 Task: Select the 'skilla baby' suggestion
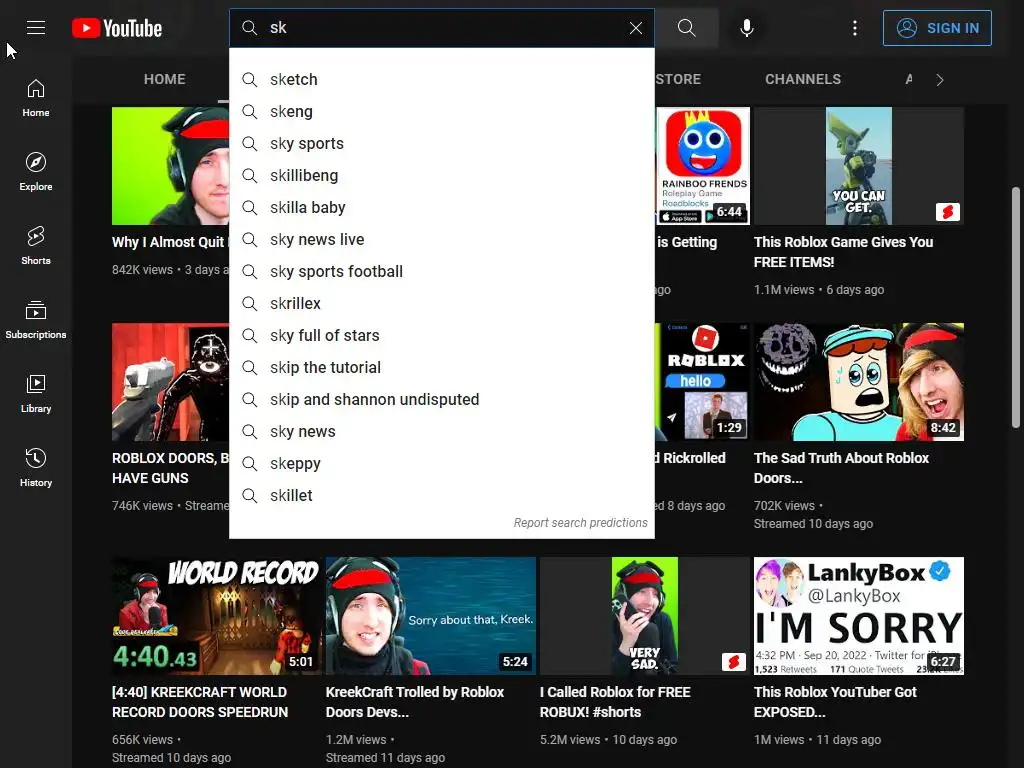(442, 208)
